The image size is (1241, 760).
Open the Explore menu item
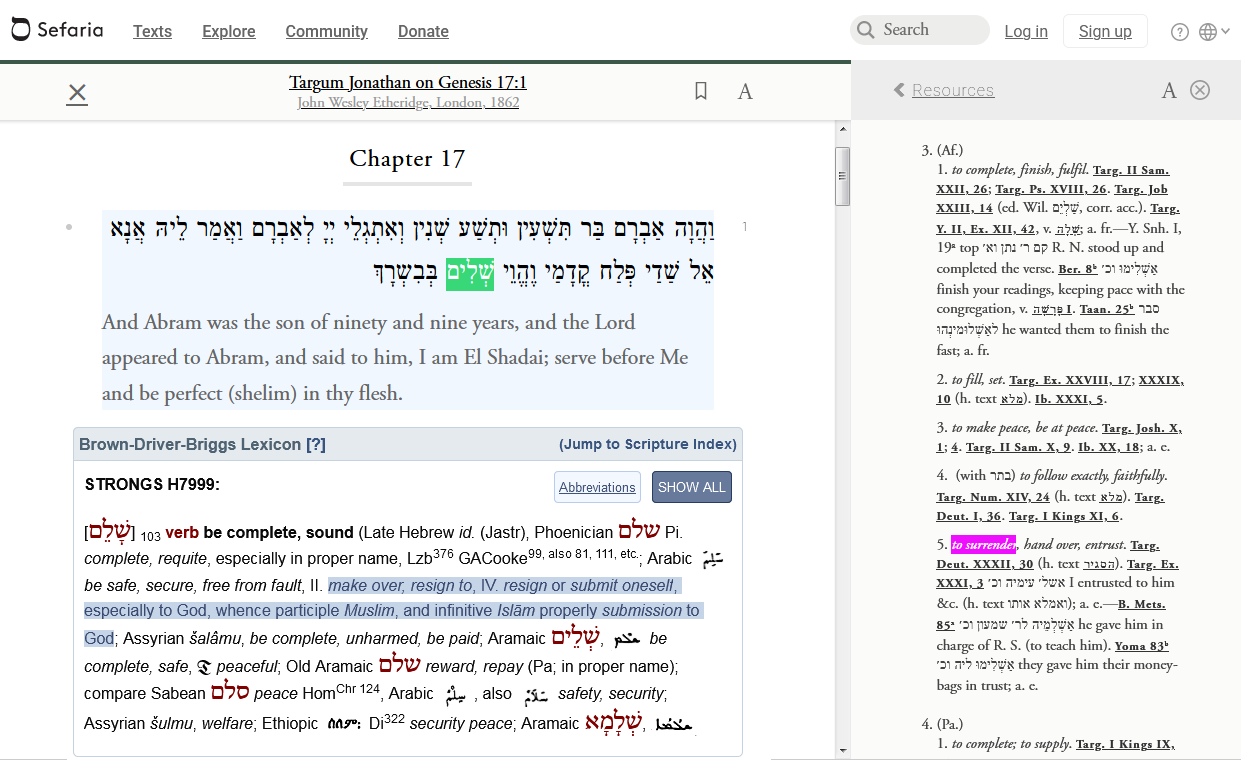pyautogui.click(x=229, y=31)
